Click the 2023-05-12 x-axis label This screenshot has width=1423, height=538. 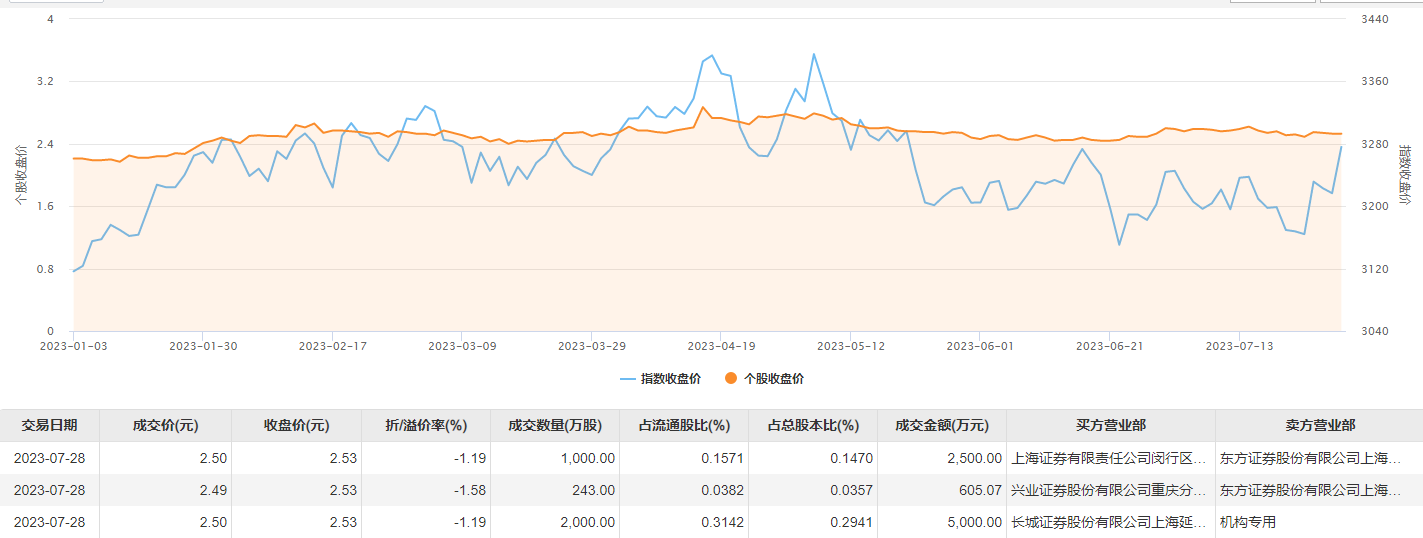[x=851, y=346]
